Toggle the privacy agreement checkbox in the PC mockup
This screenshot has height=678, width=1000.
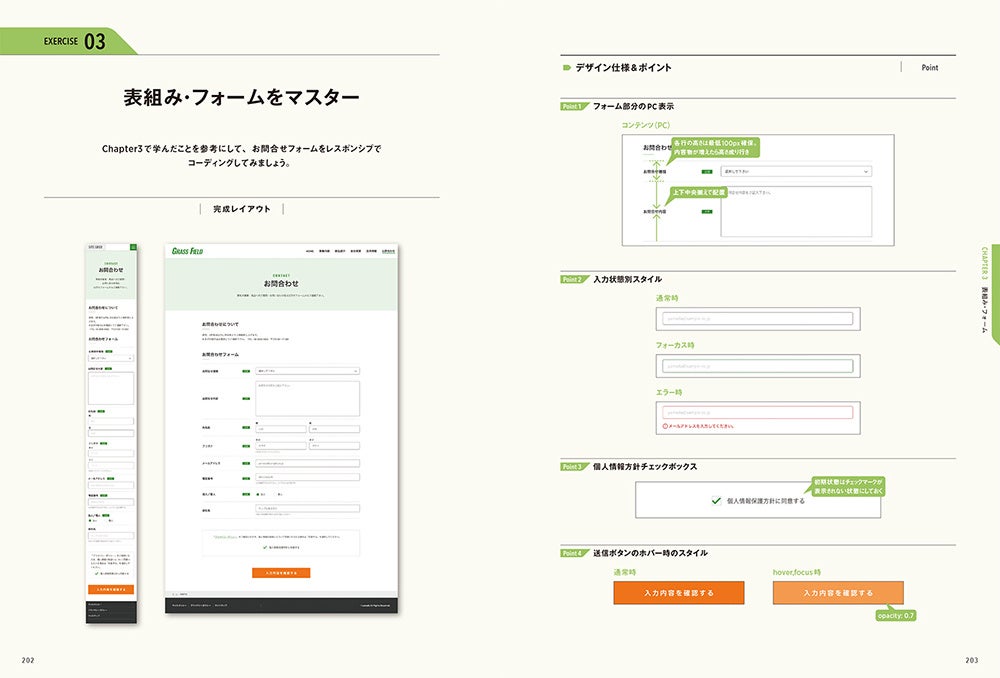pyautogui.click(x=265, y=547)
